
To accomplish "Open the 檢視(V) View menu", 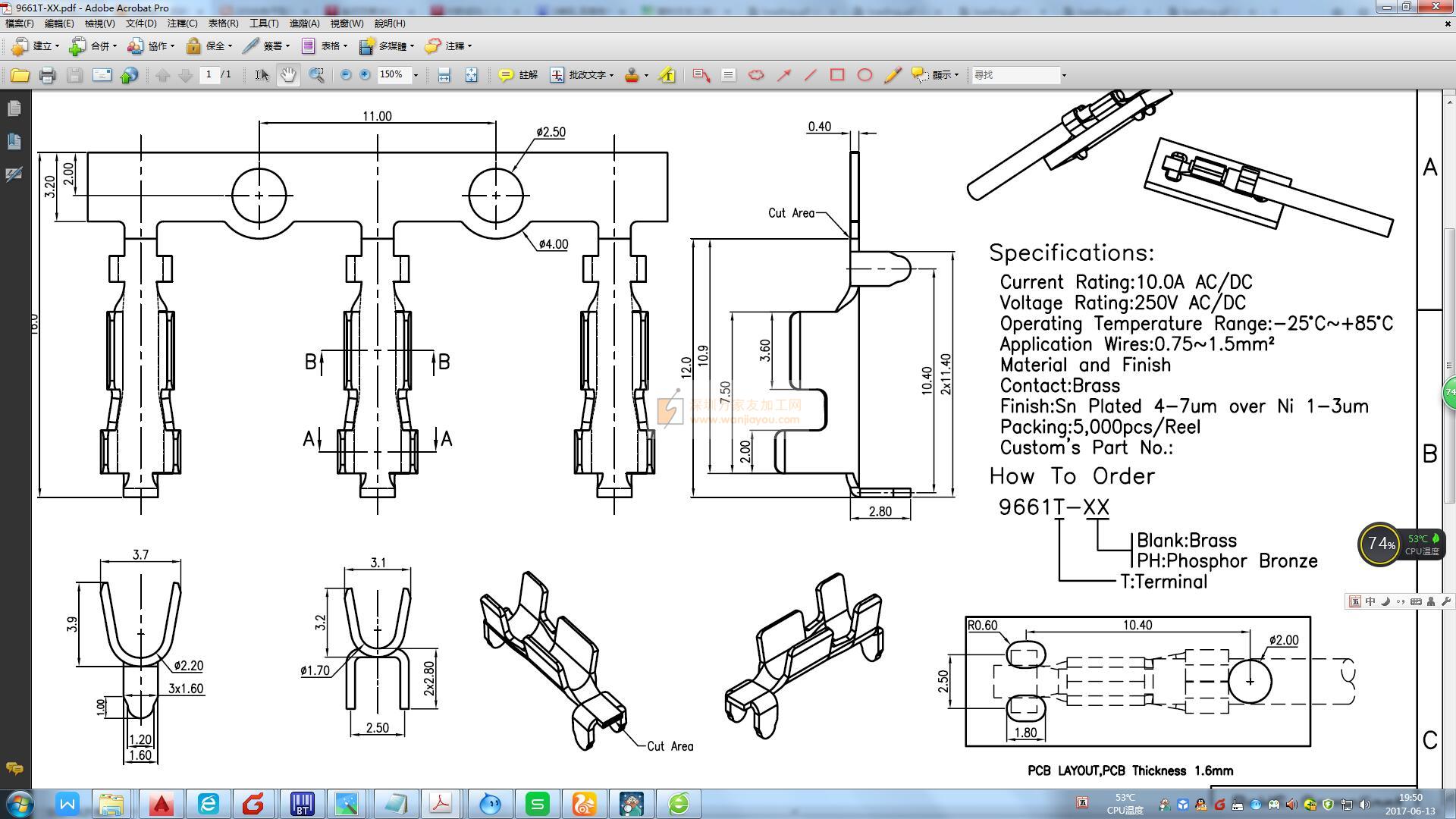I will (99, 24).
